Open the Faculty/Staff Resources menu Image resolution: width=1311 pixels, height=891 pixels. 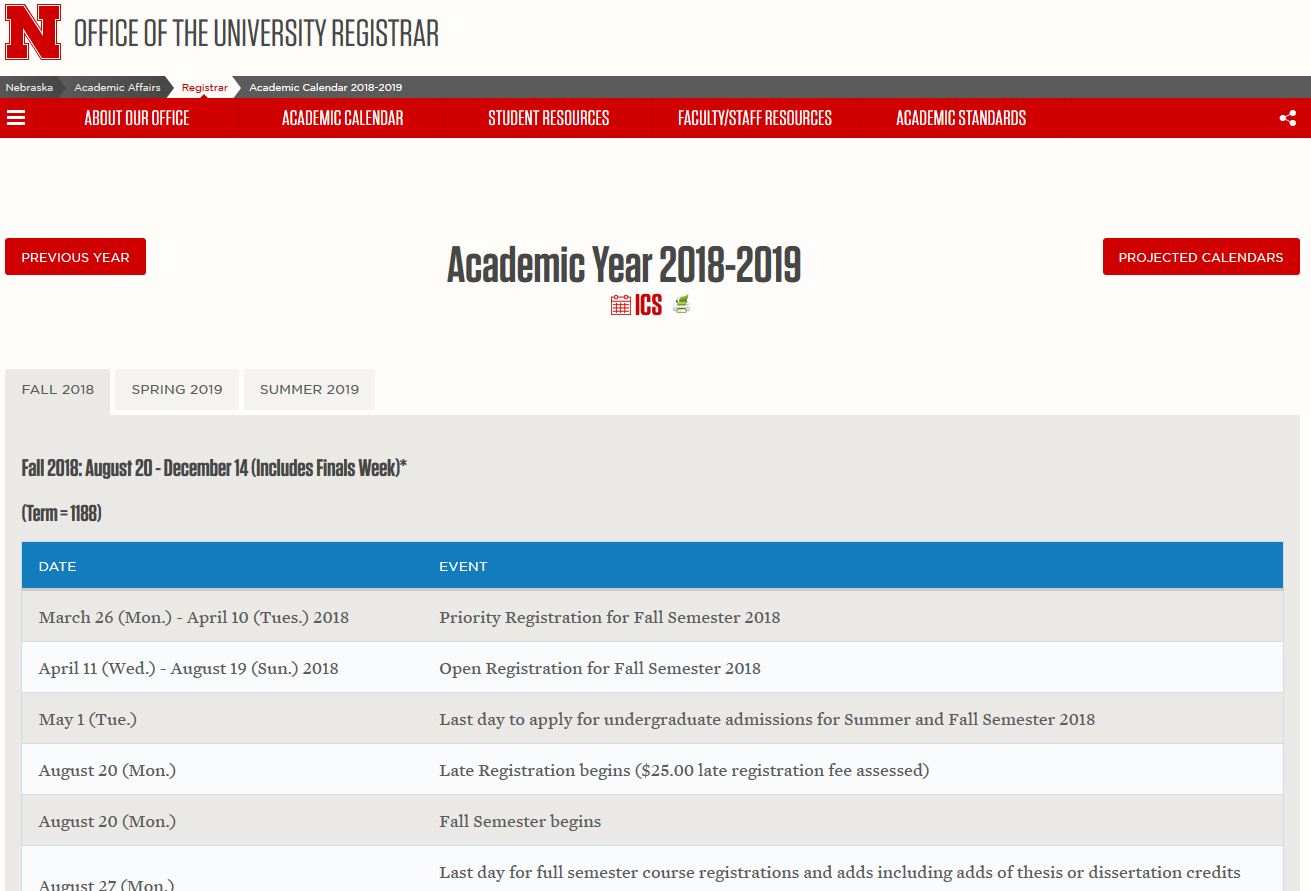754,118
